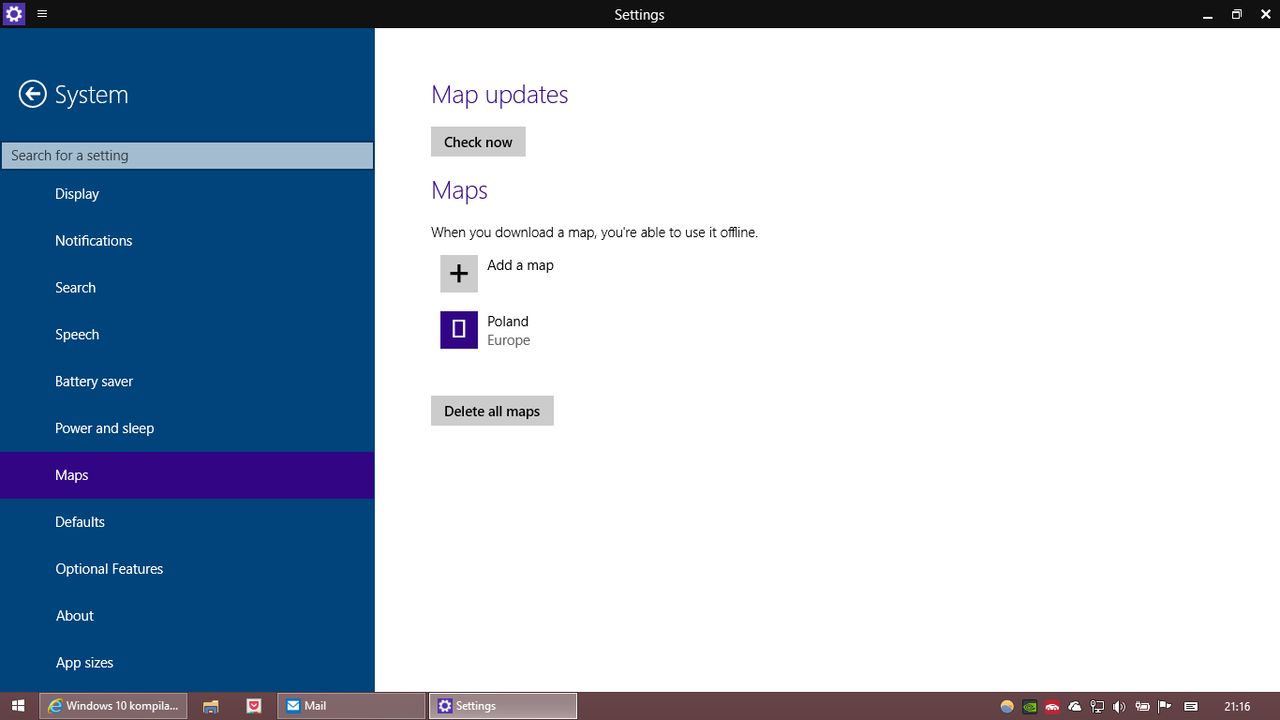Switch to the Mail taskbar window
The height and width of the screenshot is (720, 1280).
click(351, 706)
